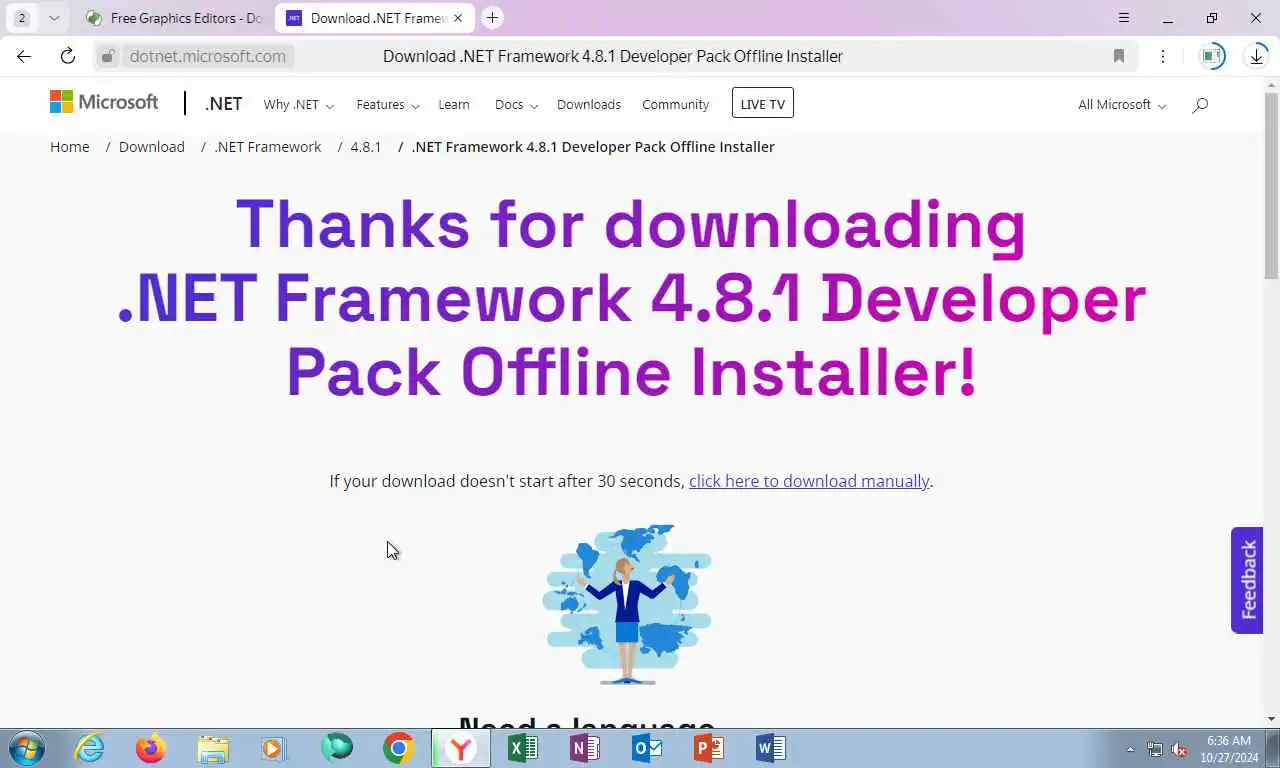The height and width of the screenshot is (768, 1280).
Task: Launch Excel from taskbar
Action: pyautogui.click(x=523, y=748)
